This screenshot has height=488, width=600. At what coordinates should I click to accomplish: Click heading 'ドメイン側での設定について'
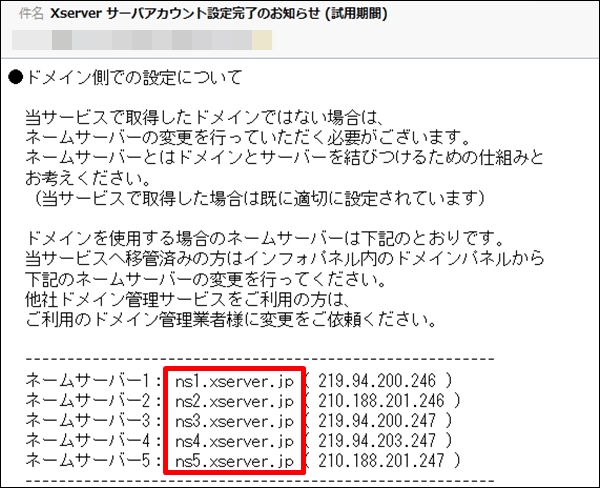point(134,78)
